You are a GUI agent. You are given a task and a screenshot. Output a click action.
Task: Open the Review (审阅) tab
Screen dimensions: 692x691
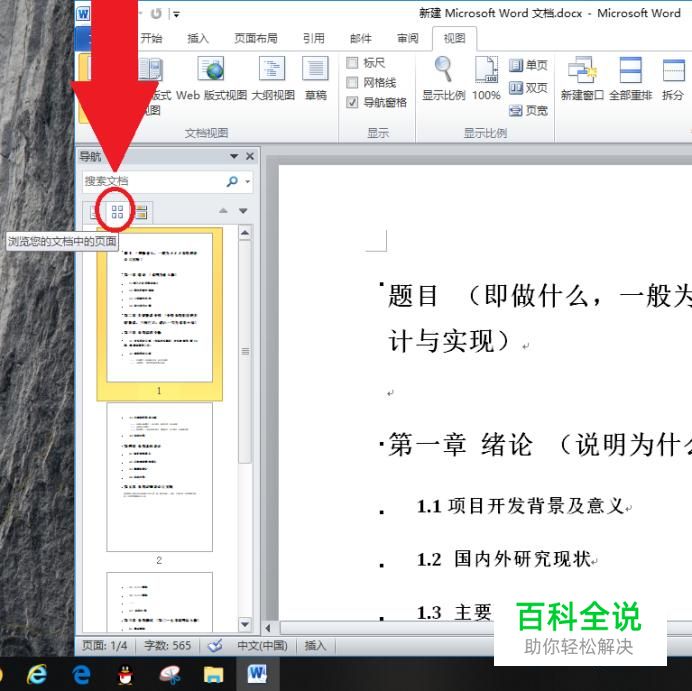pos(407,39)
